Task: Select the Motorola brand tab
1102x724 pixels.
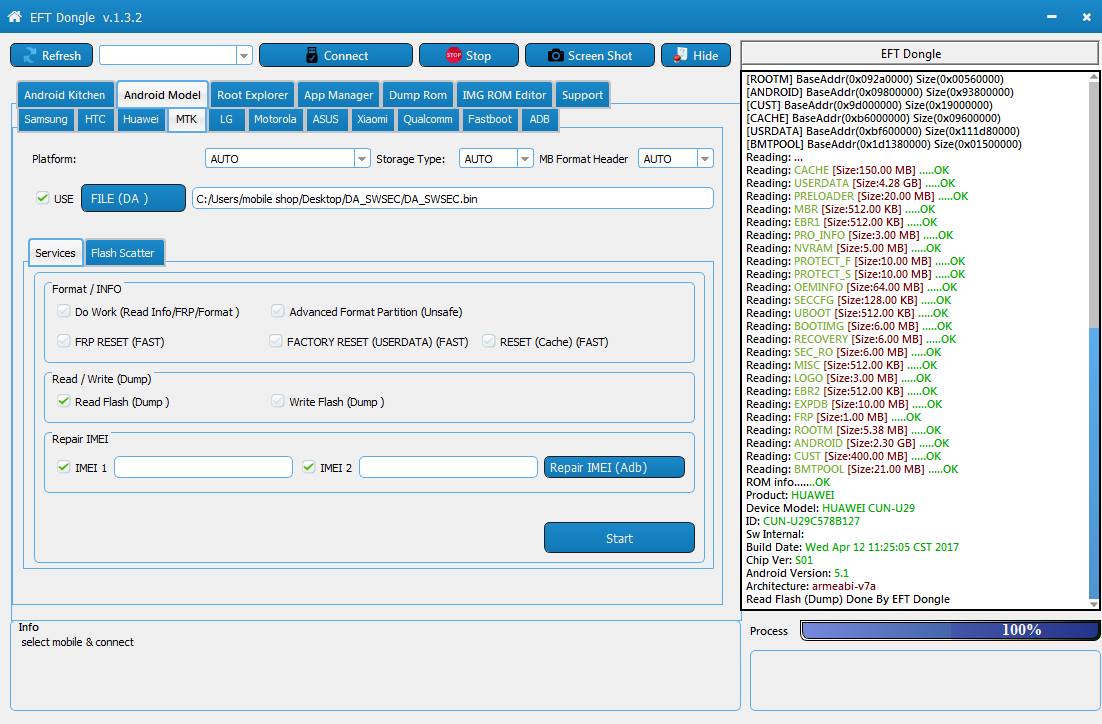Action: [275, 119]
